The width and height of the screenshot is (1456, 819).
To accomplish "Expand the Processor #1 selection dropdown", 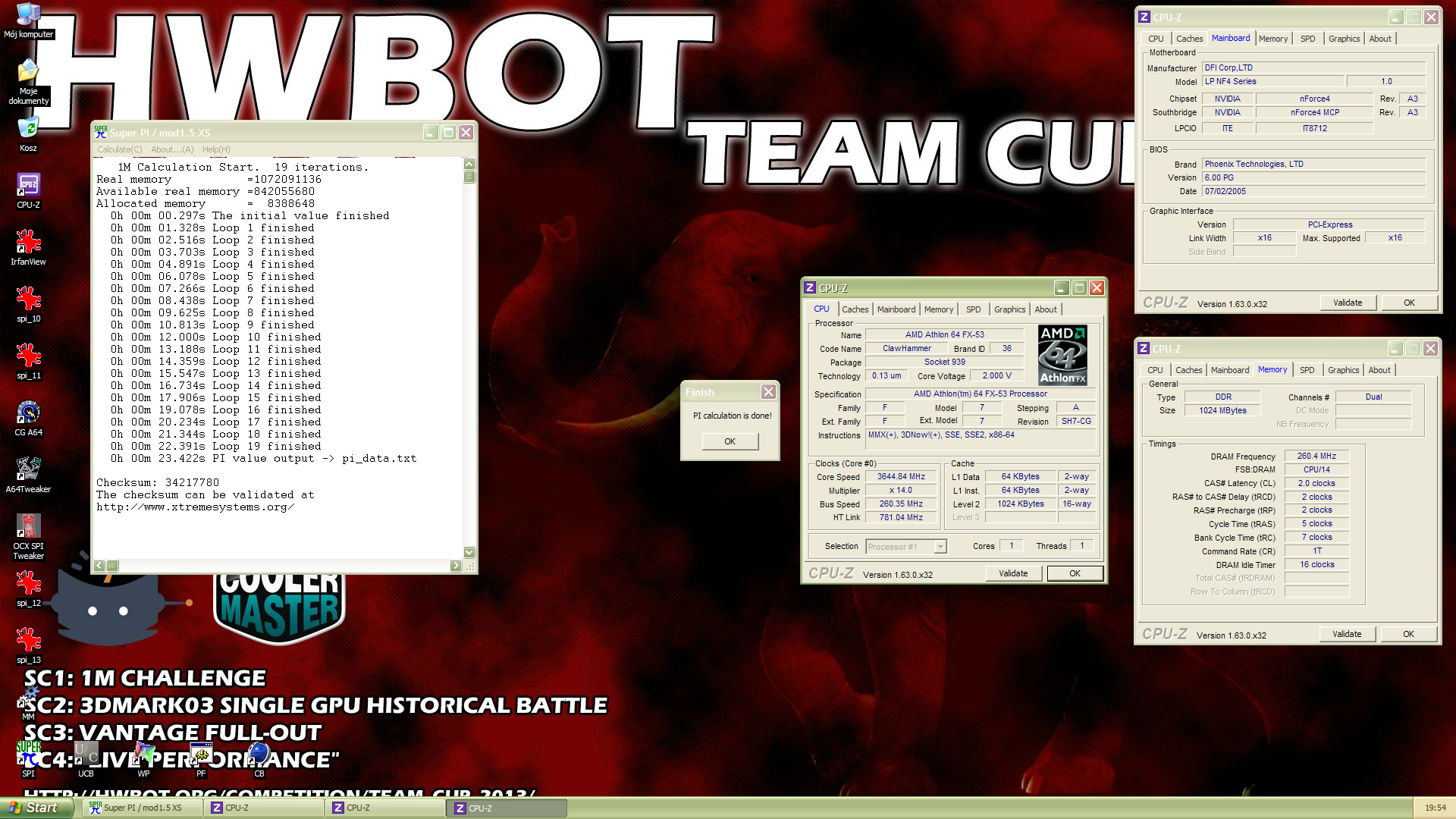I will [940, 547].
